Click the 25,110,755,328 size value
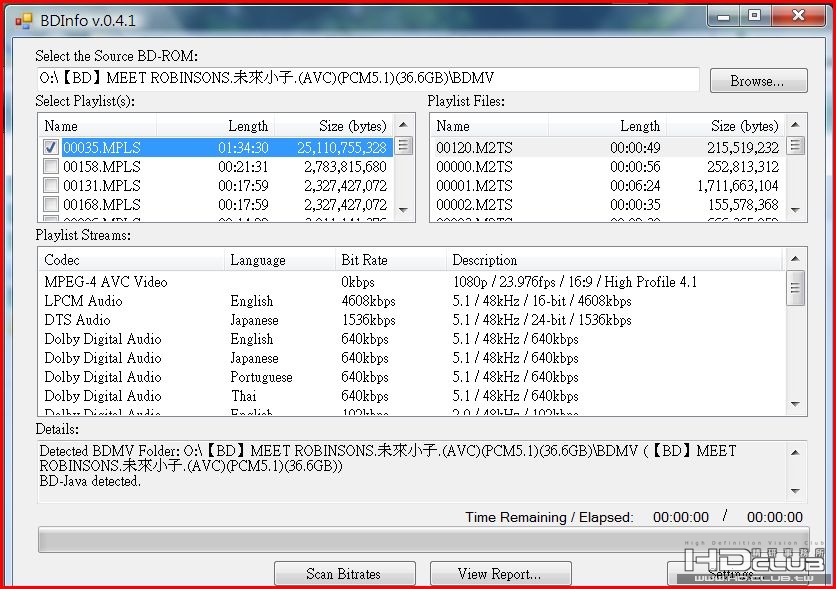 click(342, 148)
